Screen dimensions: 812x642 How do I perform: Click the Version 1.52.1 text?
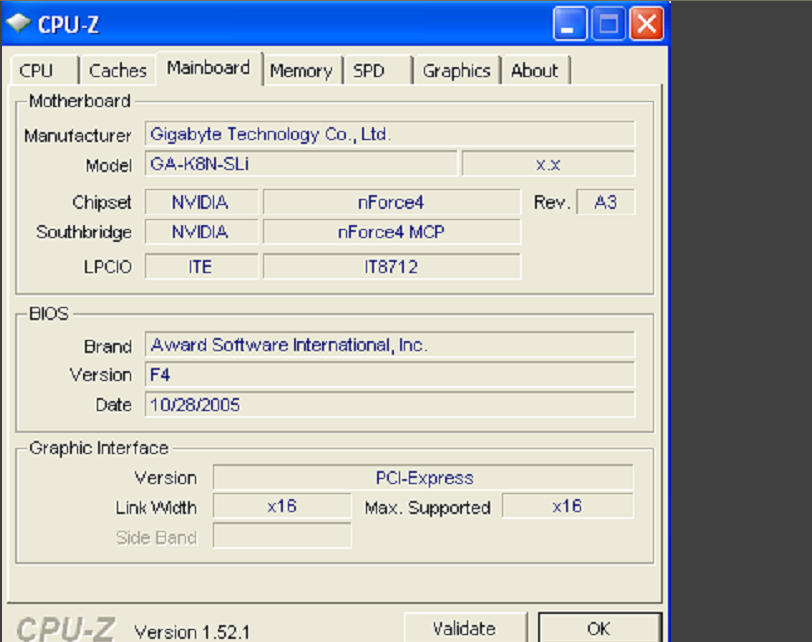click(192, 632)
